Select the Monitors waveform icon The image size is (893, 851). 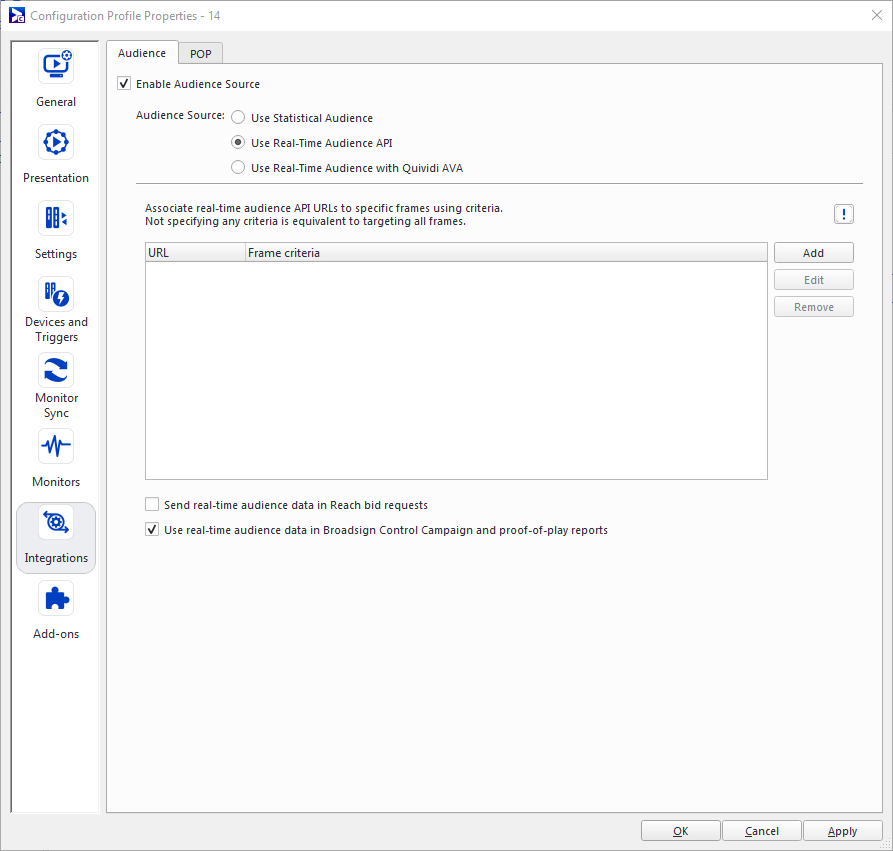[56, 447]
